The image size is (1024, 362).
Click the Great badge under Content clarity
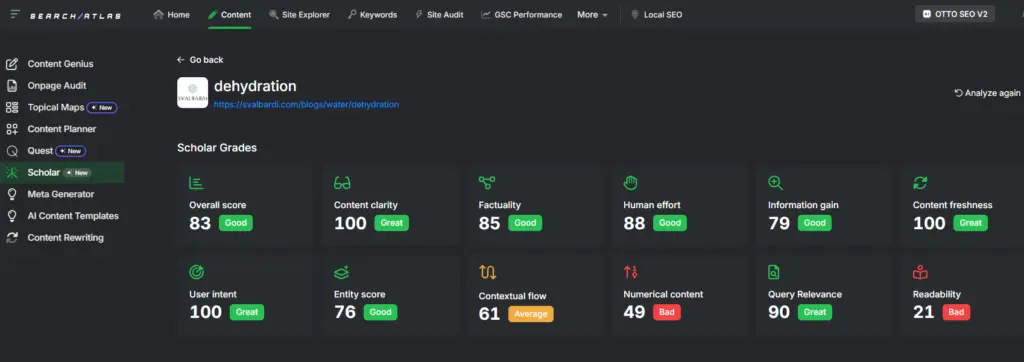tap(391, 223)
